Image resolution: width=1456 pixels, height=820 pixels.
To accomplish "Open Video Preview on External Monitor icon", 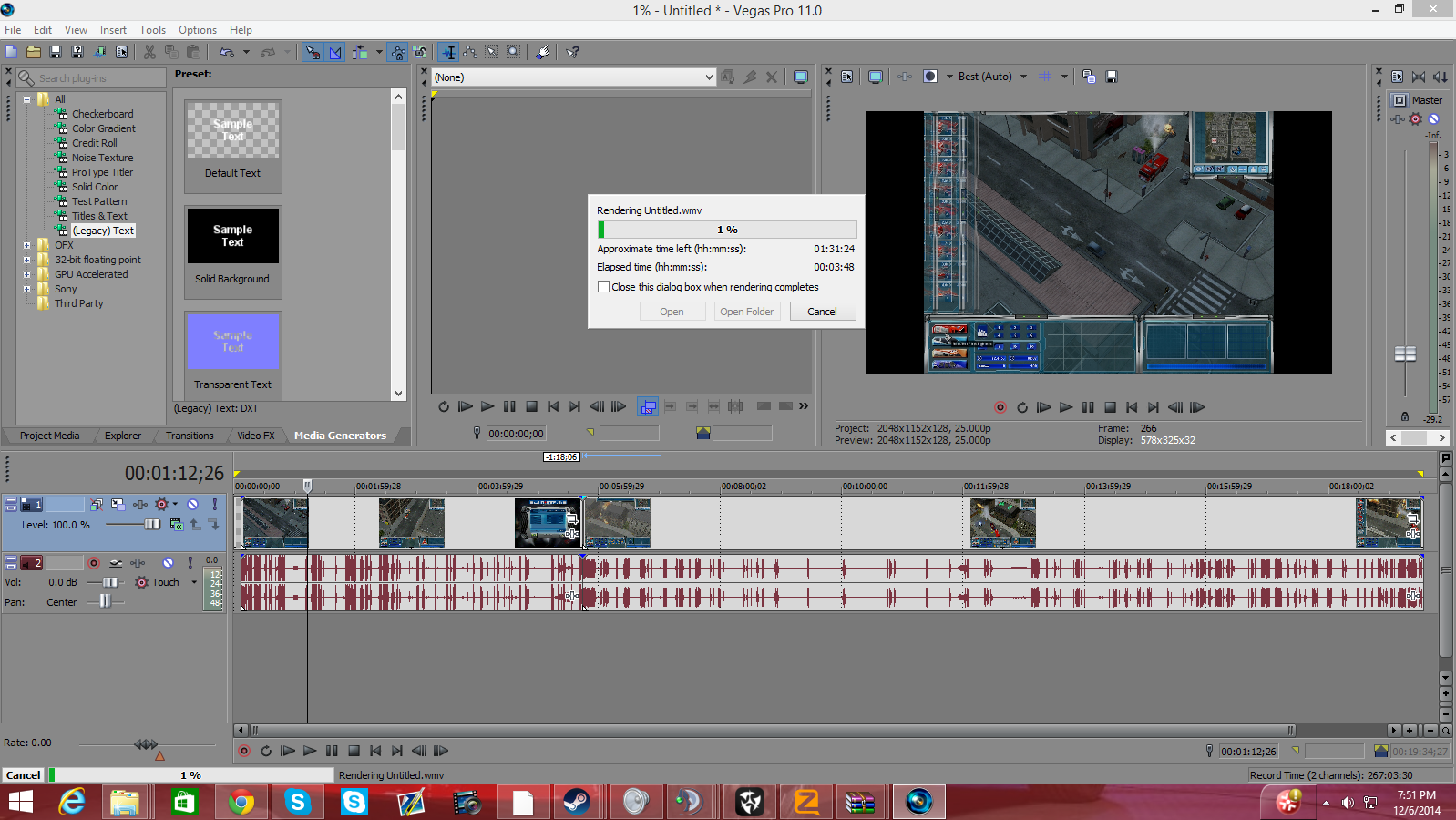I will pos(875,77).
